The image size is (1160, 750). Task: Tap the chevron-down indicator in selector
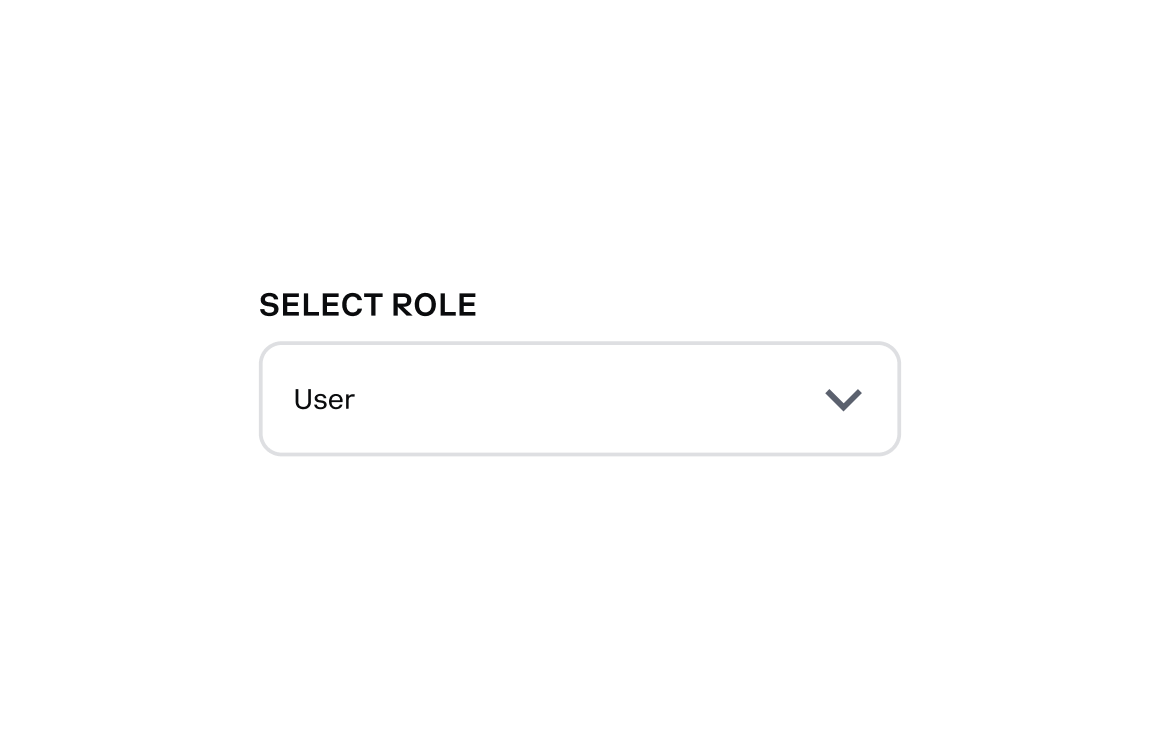843,400
